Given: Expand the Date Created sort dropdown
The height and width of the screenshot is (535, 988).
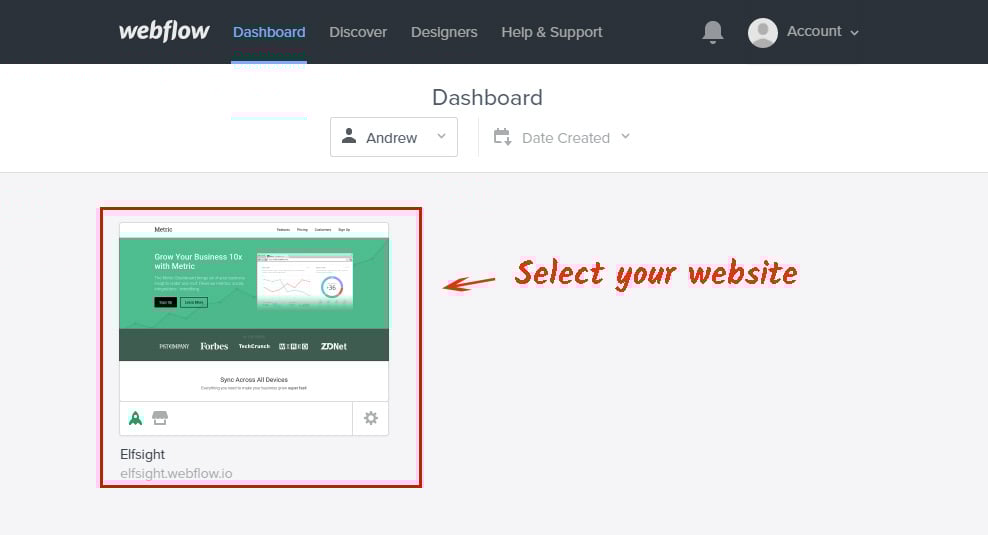Looking at the screenshot, I should click(562, 137).
